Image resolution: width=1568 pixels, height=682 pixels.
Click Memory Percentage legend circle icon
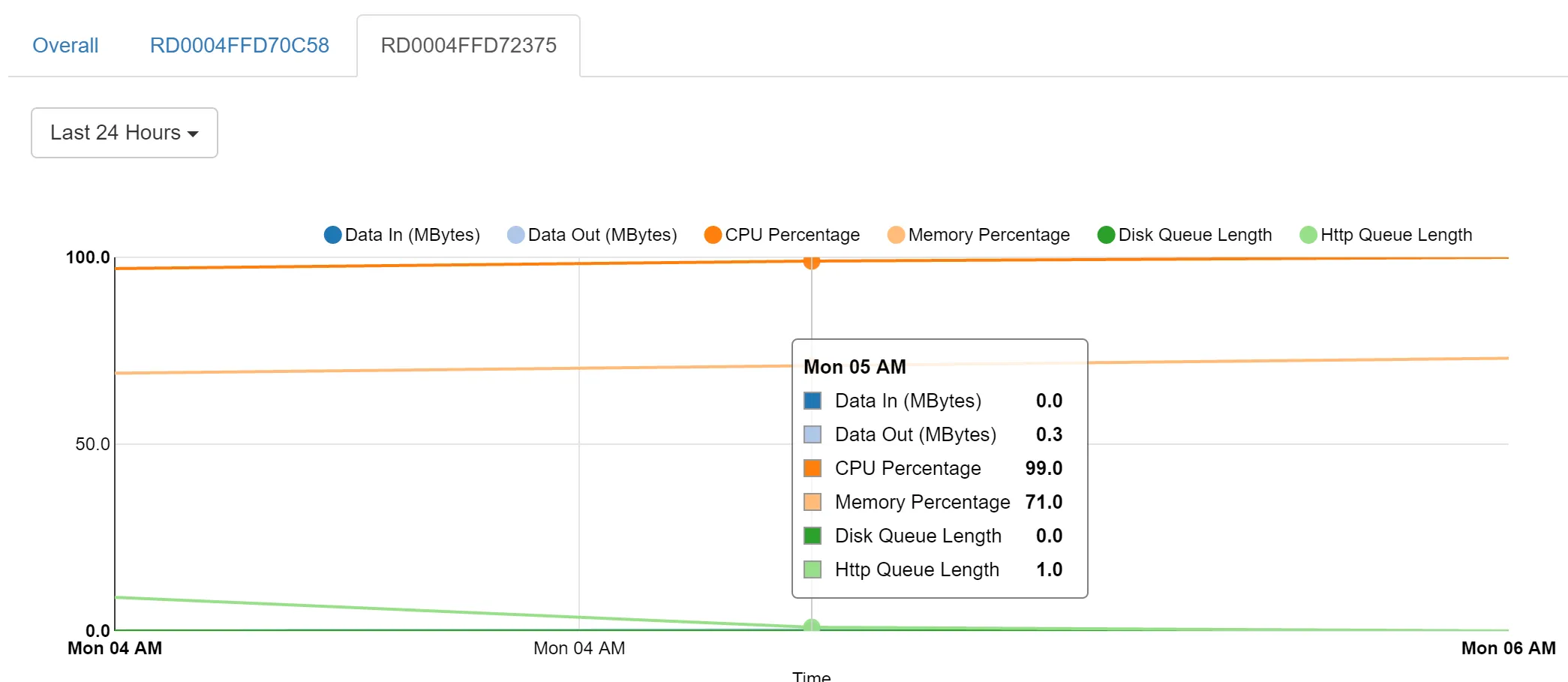tap(896, 235)
